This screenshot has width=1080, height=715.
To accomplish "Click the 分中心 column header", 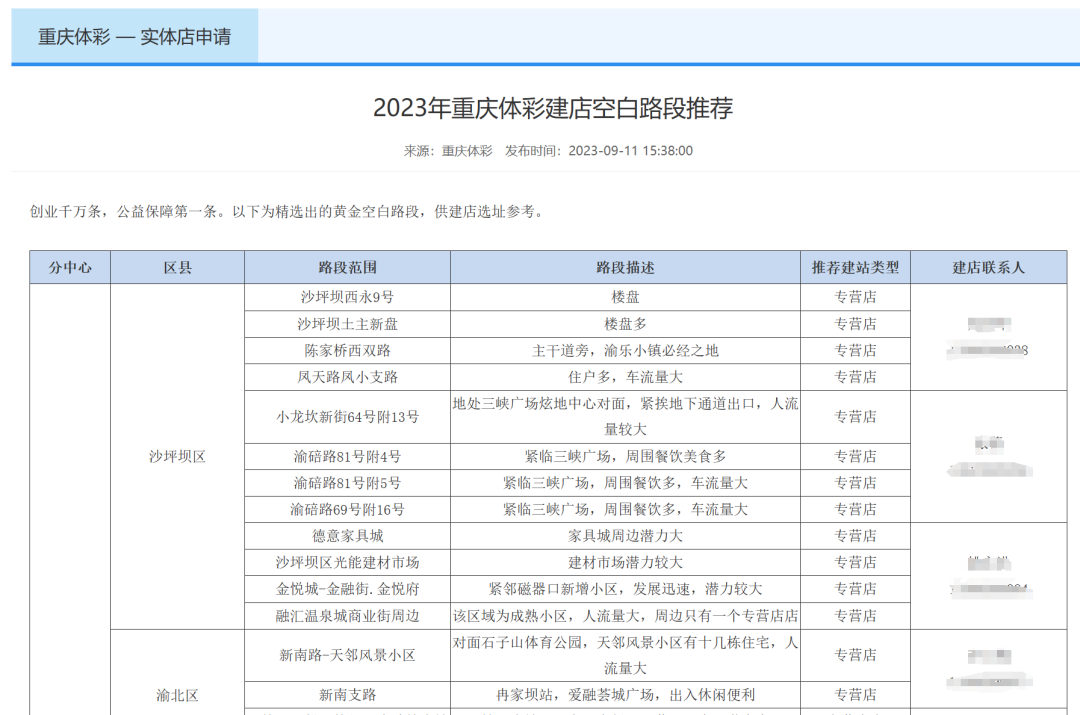I will 70,267.
